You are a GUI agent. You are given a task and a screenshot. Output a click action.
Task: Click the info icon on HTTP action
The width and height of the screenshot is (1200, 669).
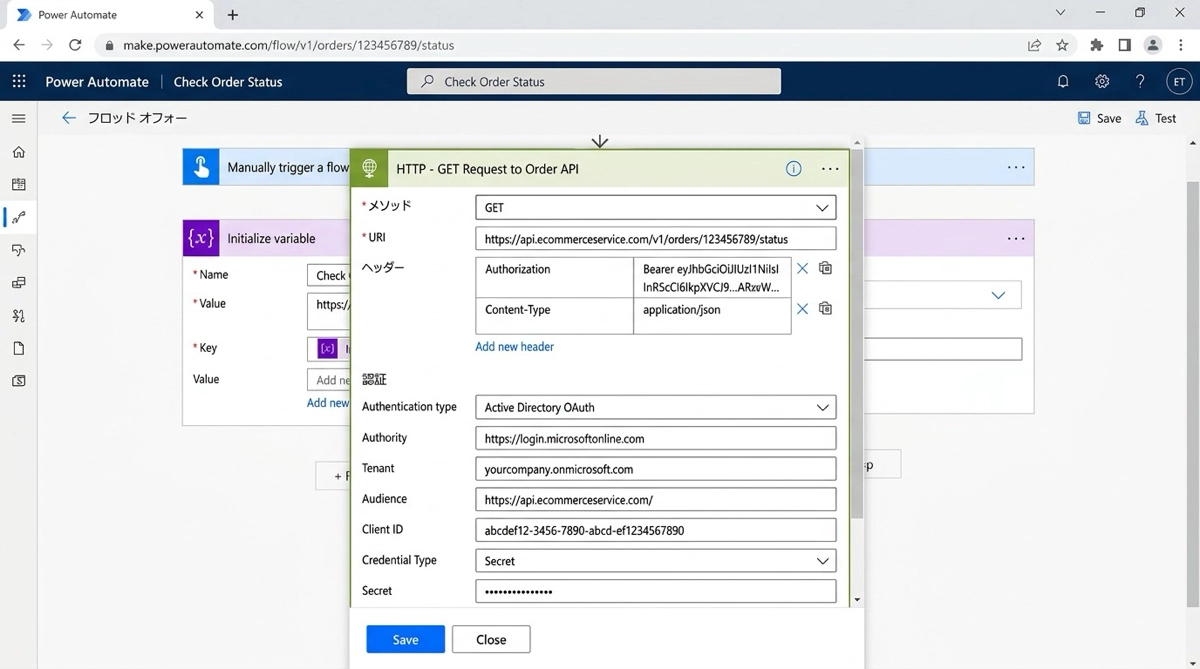pyautogui.click(x=793, y=169)
